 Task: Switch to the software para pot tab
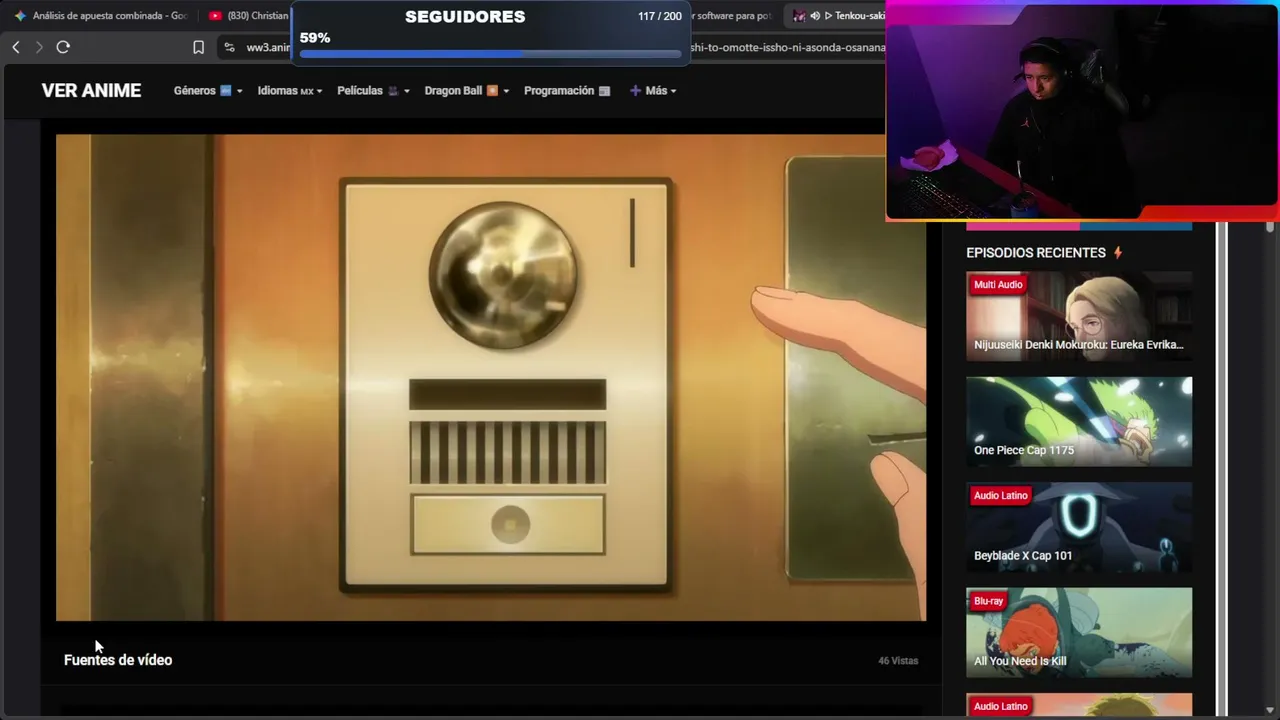734,16
